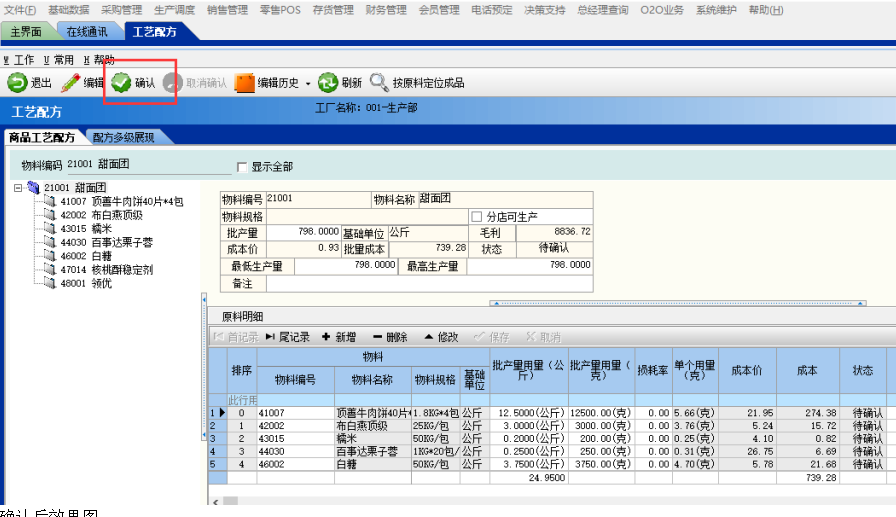Go to 首记录 first record
896x517 pixels.
click(x=235, y=337)
